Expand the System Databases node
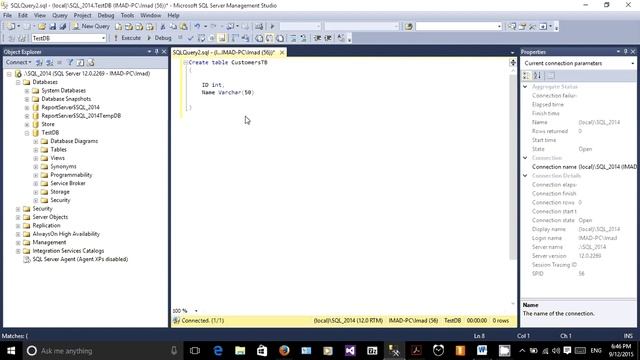The image size is (640, 360). coord(27,91)
